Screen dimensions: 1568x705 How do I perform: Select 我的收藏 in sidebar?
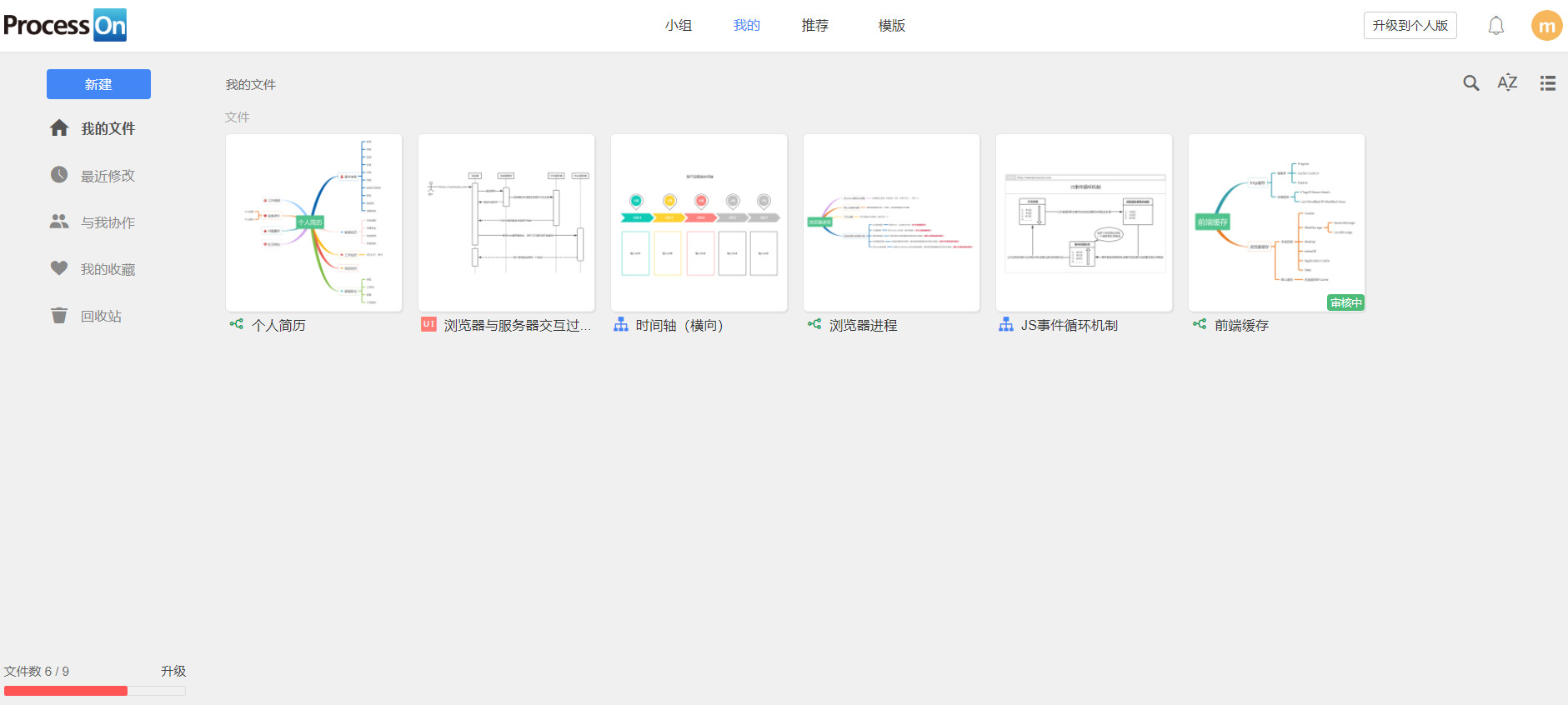[108, 269]
